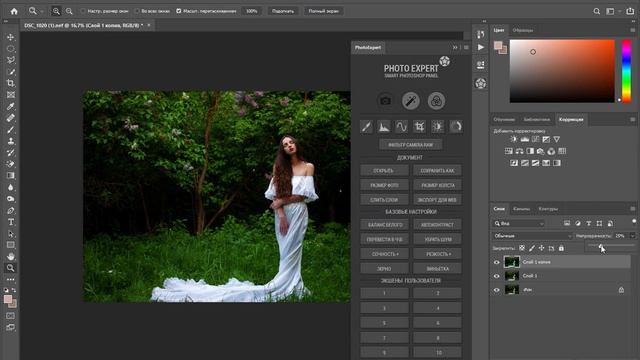This screenshot has height=360, width=640.
Task: Select the Zoom In mode icon
Action: [56, 11]
